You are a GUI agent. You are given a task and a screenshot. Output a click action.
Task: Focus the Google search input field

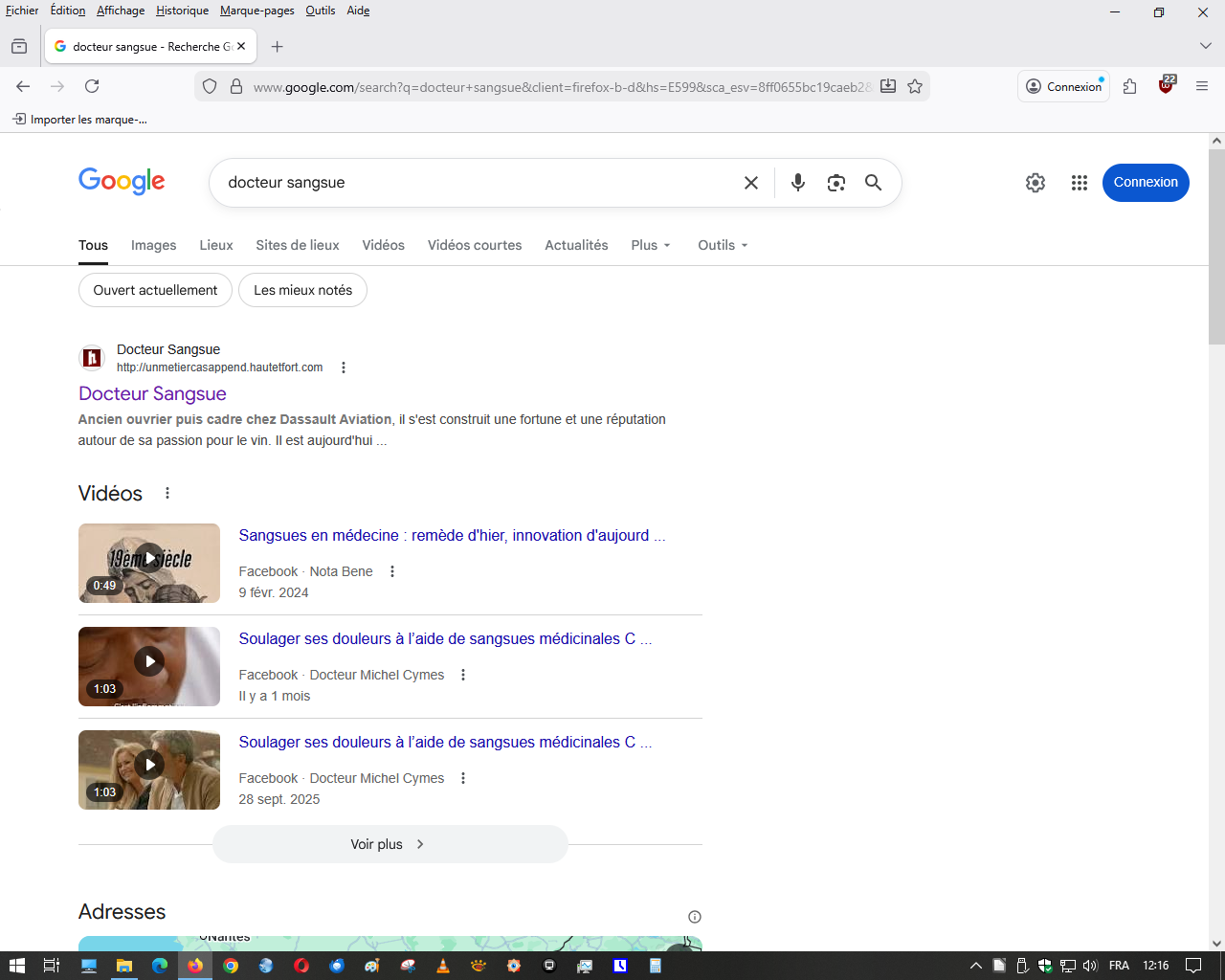(x=479, y=183)
